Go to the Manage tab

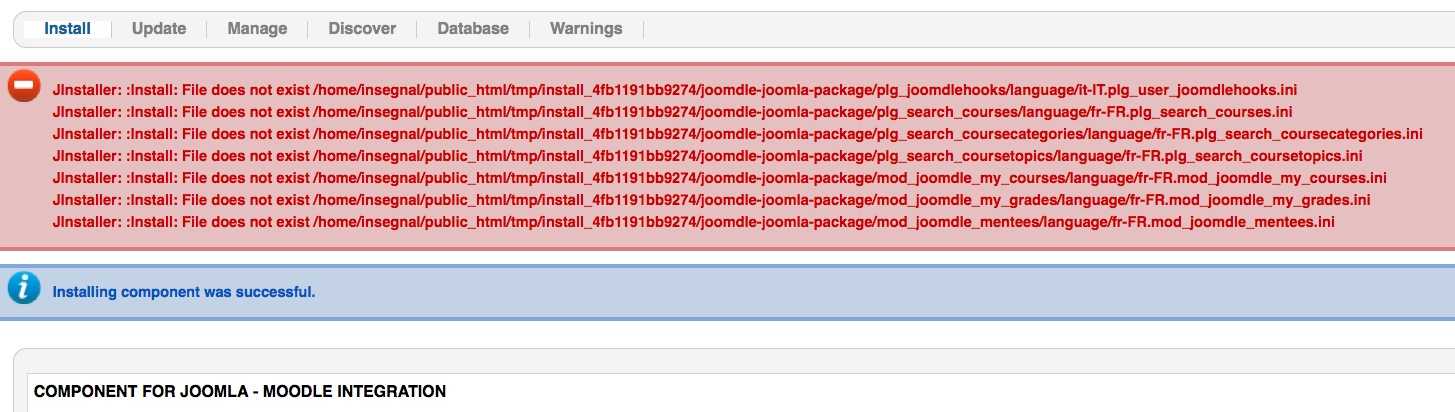(x=257, y=29)
